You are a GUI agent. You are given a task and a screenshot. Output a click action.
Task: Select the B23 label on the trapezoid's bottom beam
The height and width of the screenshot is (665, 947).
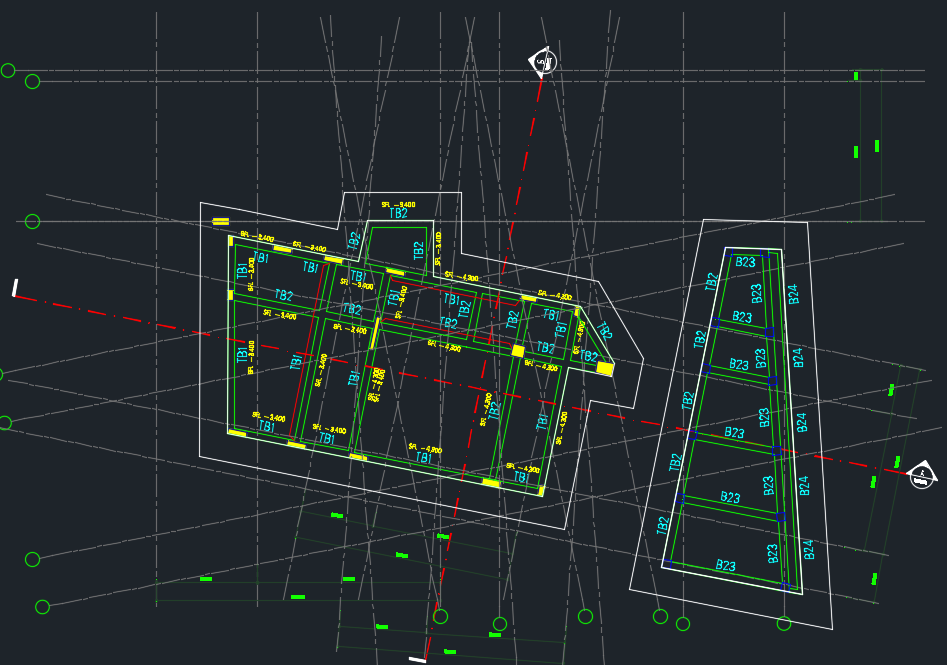pos(725,565)
